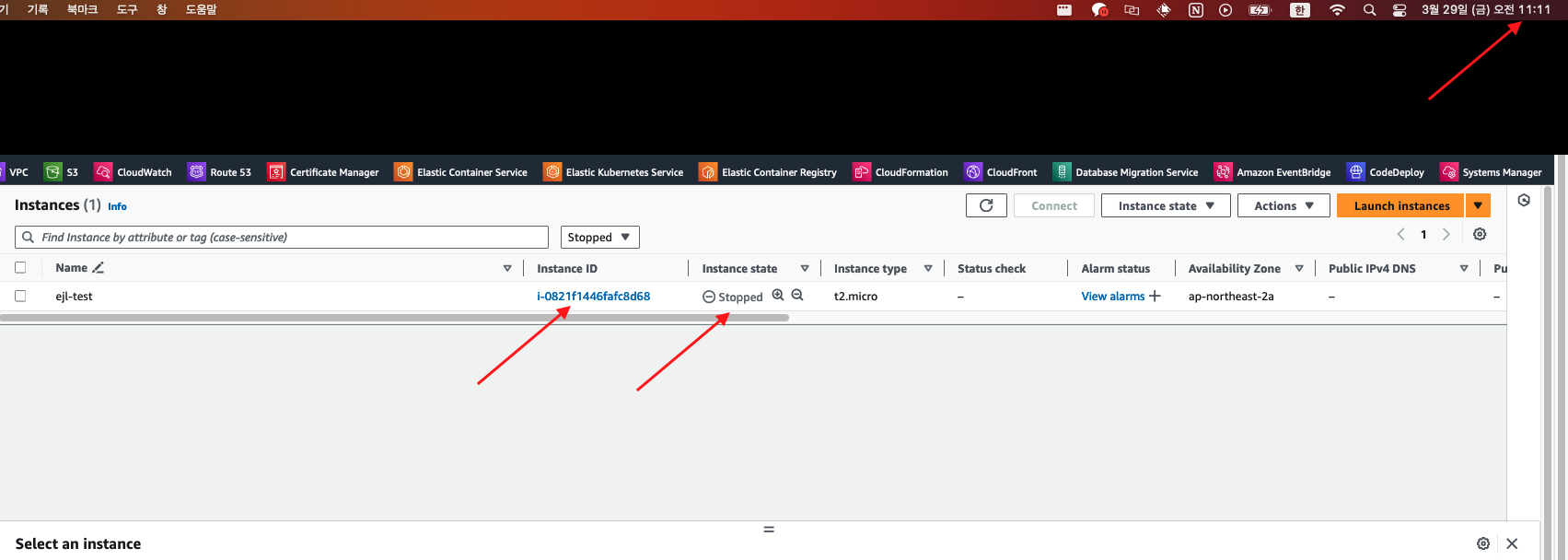Open the Actions dropdown menu
This screenshot has width=1568, height=560.
tap(1283, 205)
